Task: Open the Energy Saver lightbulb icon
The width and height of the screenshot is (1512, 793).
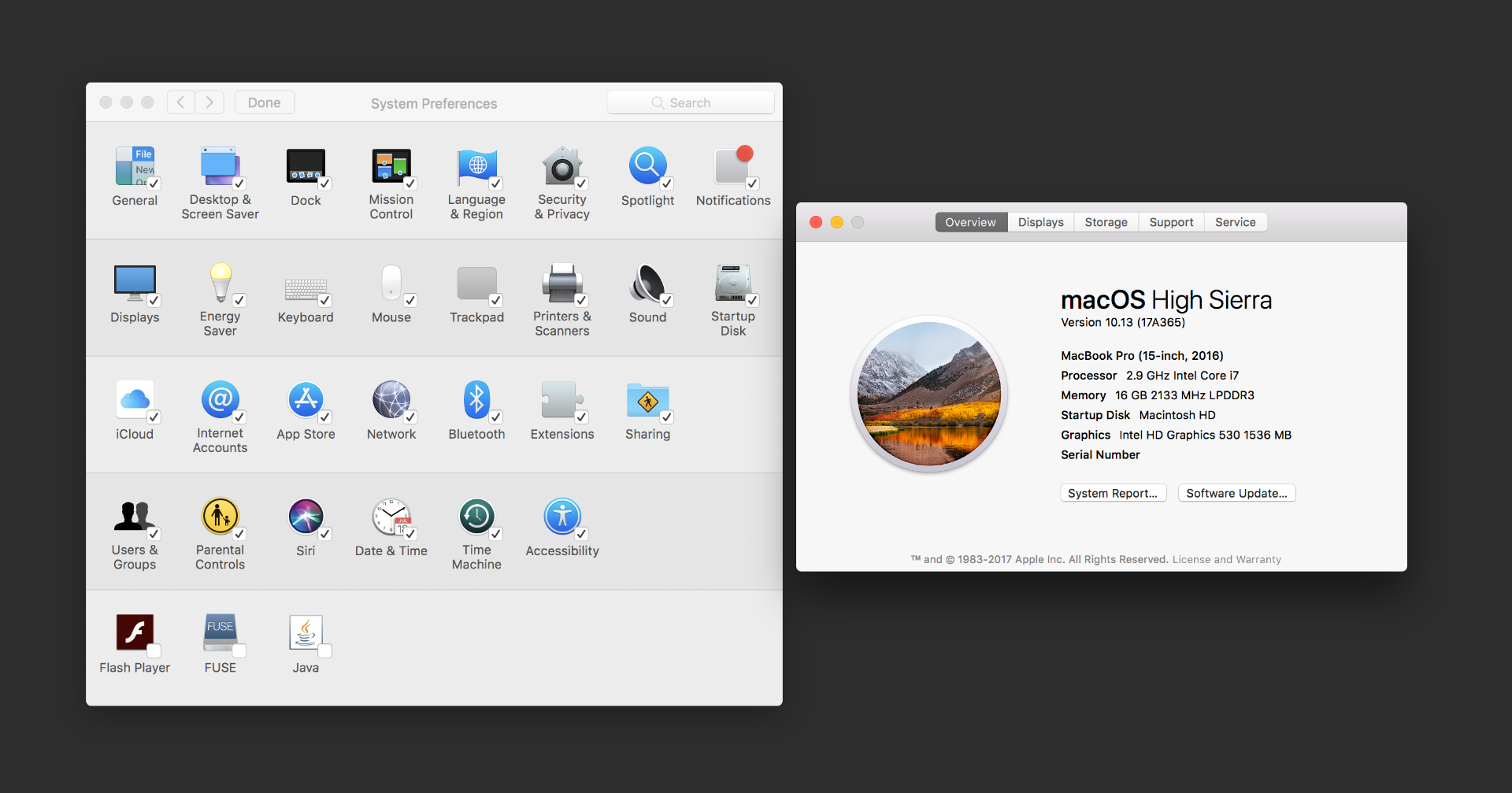Action: click(x=220, y=283)
